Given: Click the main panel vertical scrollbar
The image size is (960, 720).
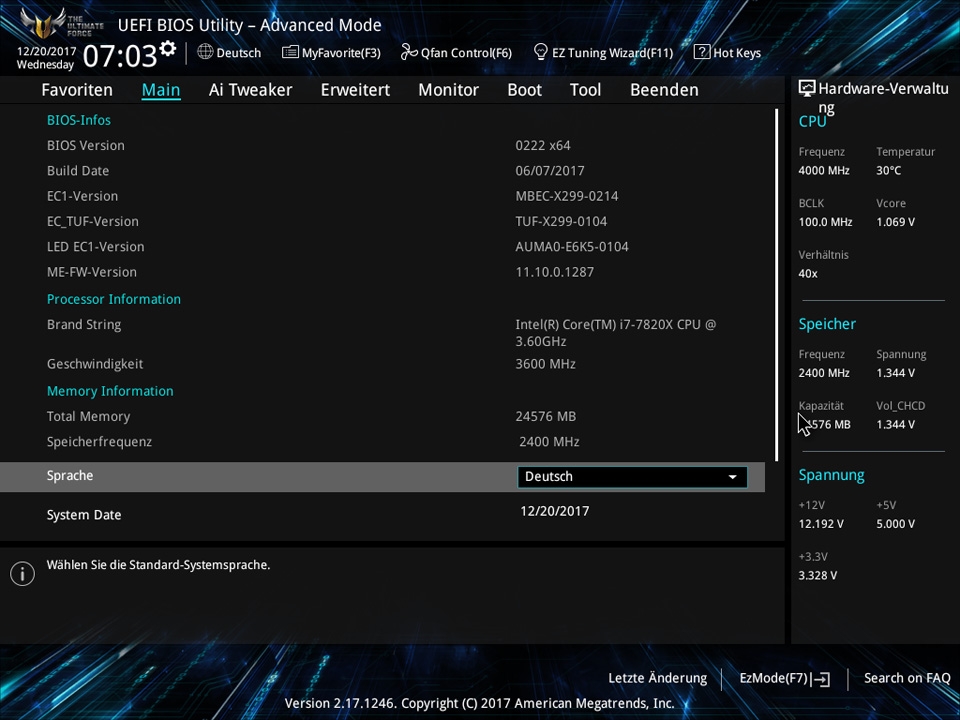Looking at the screenshot, I should click(776, 285).
